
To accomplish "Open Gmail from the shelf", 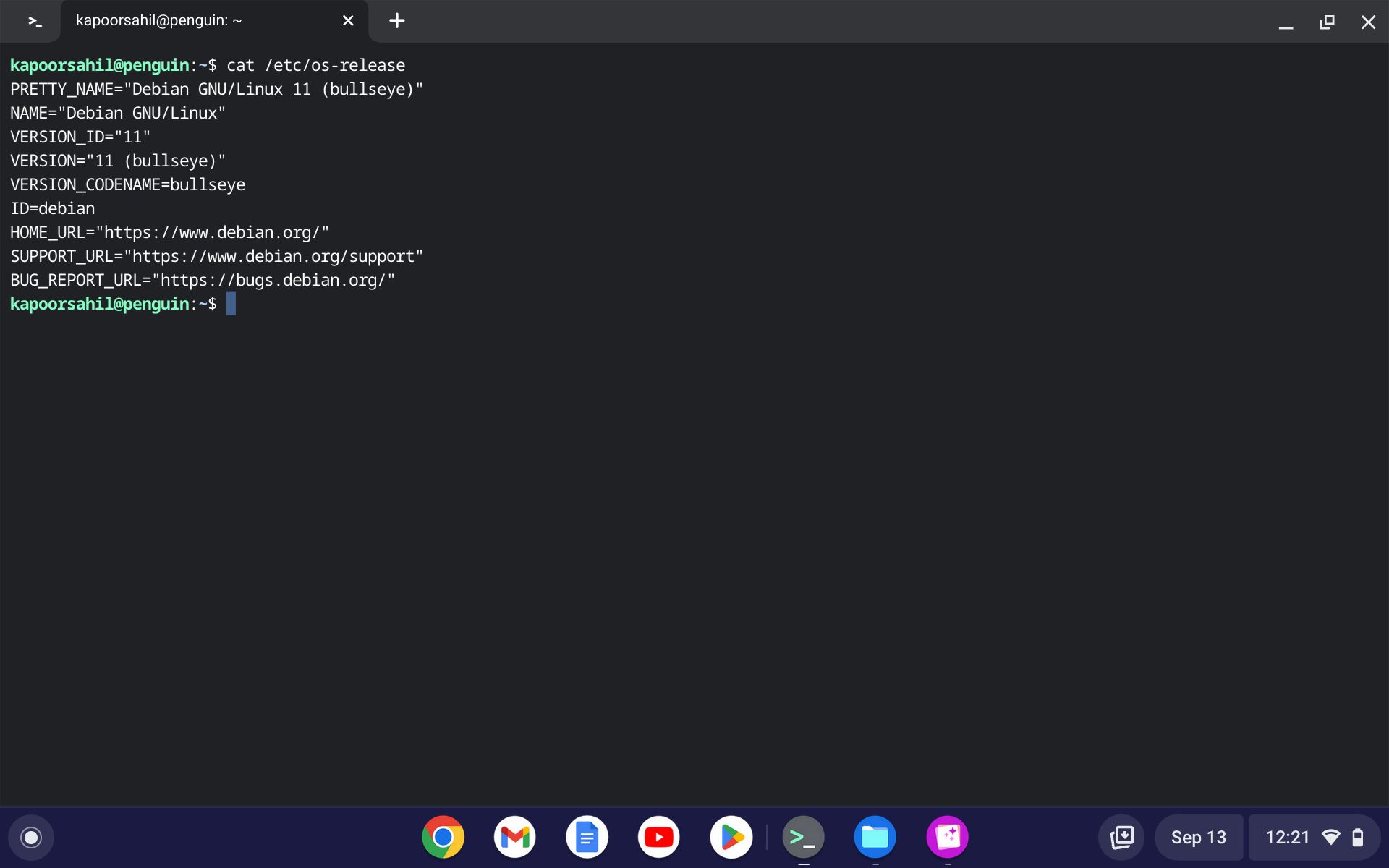I will coord(514,837).
